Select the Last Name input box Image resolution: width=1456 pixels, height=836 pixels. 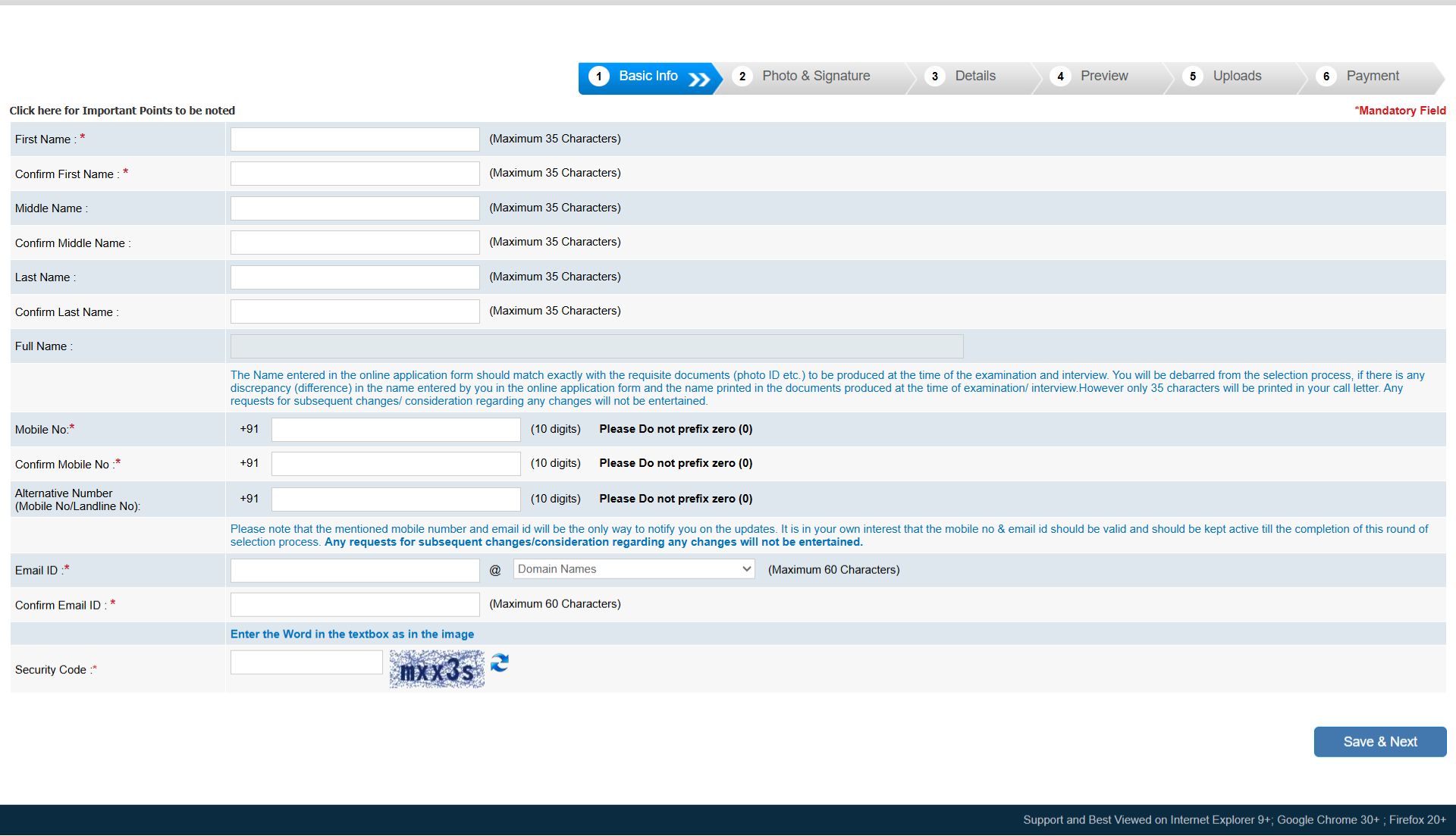tap(355, 277)
